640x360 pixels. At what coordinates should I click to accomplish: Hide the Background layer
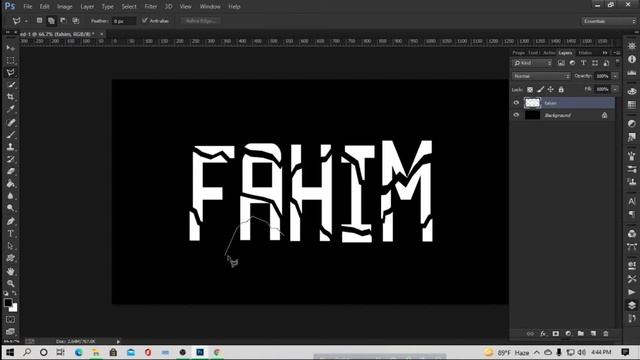[x=516, y=115]
